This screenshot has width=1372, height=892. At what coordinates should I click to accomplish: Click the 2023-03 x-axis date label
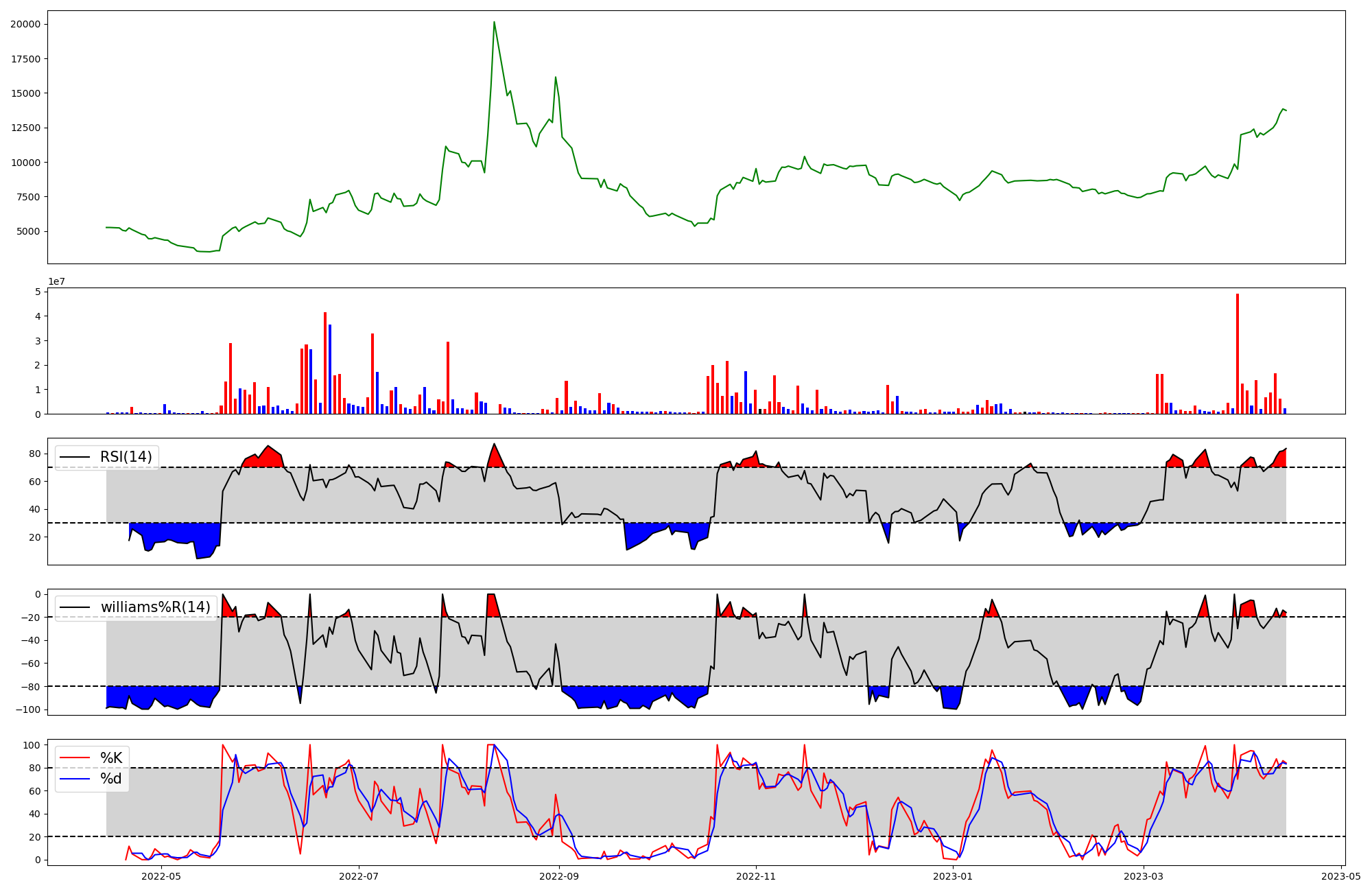1144,876
